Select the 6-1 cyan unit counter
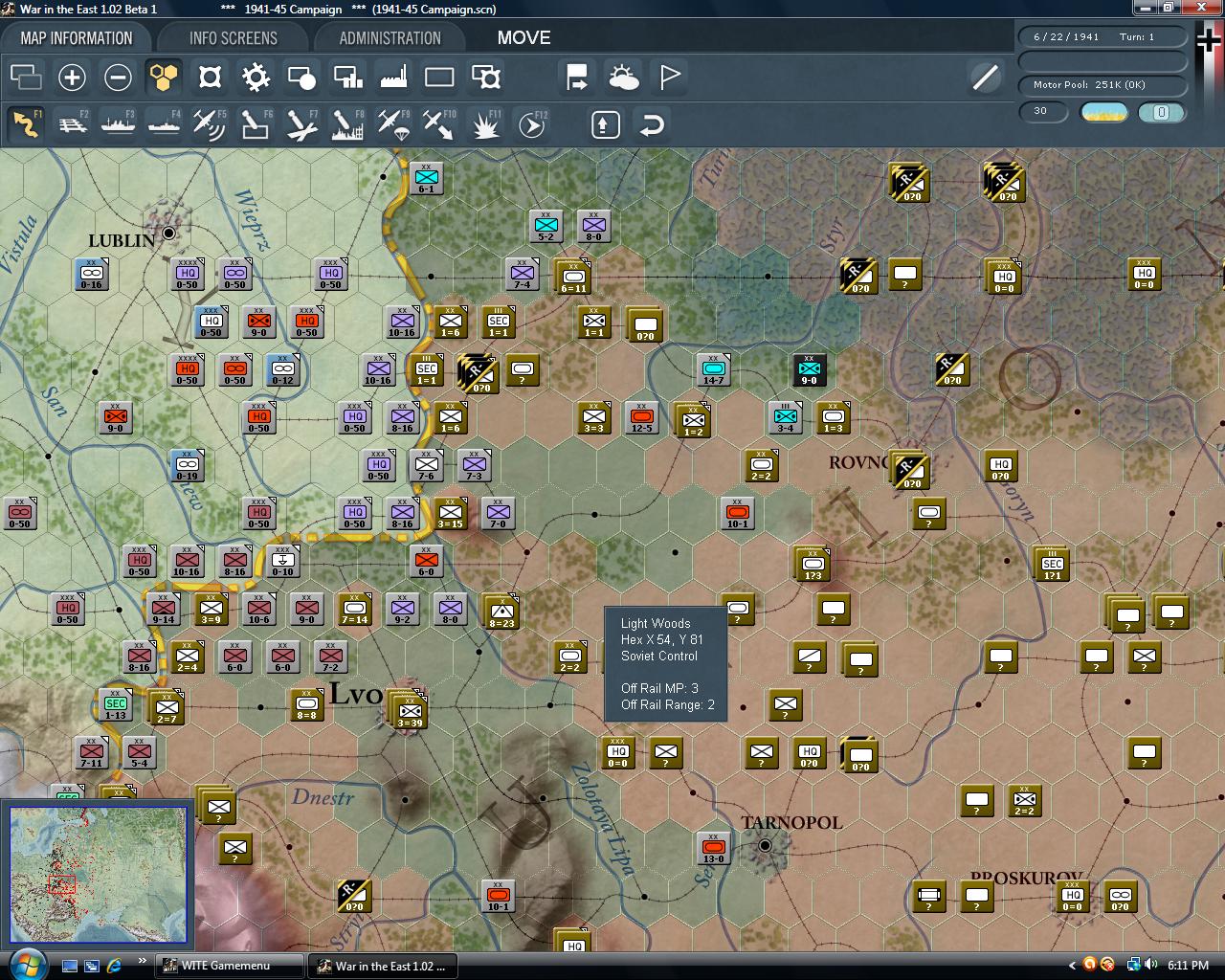The image size is (1225, 980). (426, 179)
